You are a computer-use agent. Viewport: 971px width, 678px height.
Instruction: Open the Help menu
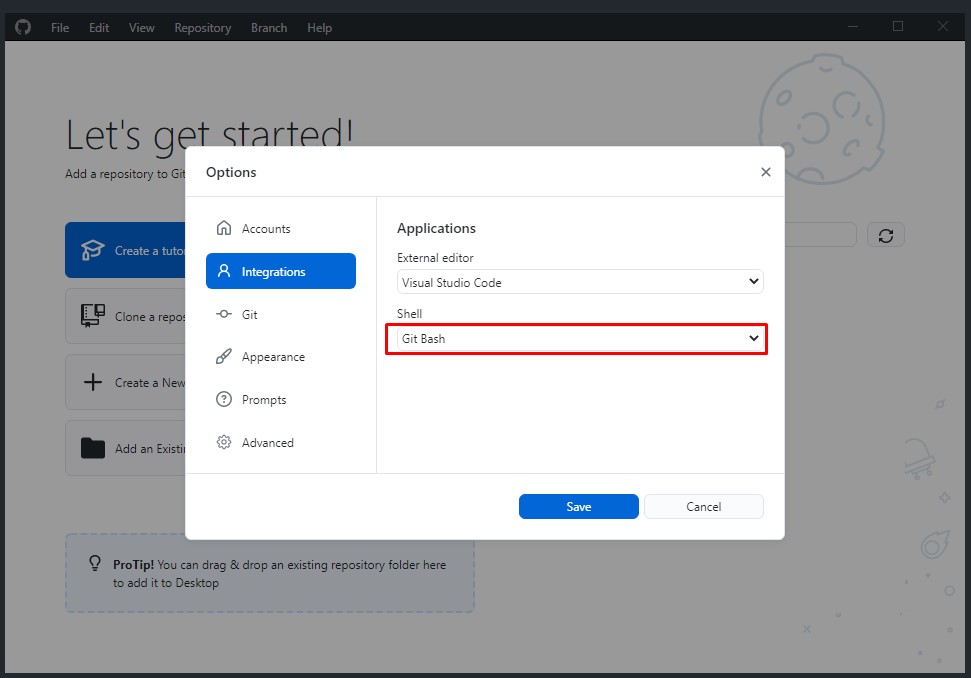[x=320, y=28]
